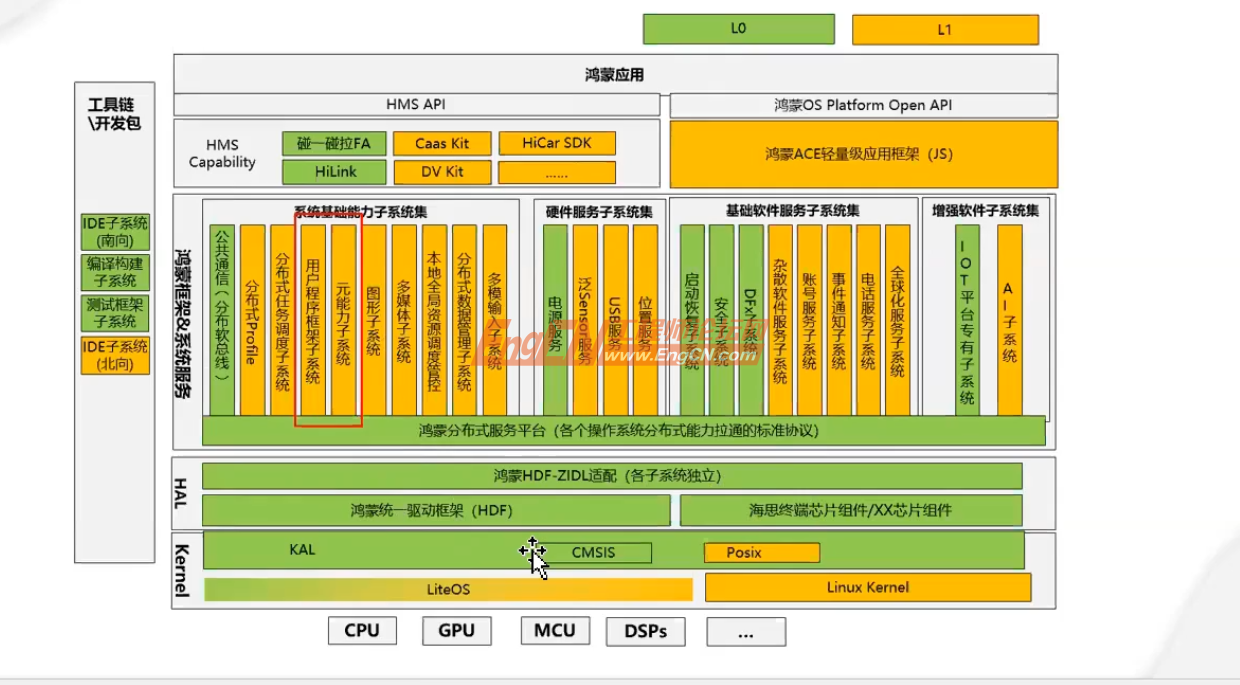Select the DV Kit block
Screen dimensions: 1240x685
click(443, 171)
